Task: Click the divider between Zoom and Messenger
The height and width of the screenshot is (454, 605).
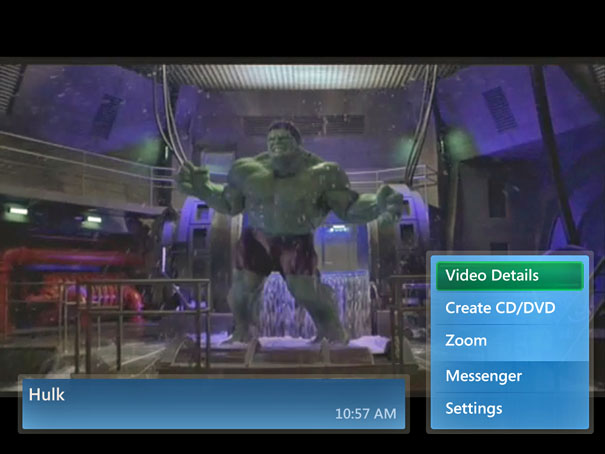Action: pos(509,359)
